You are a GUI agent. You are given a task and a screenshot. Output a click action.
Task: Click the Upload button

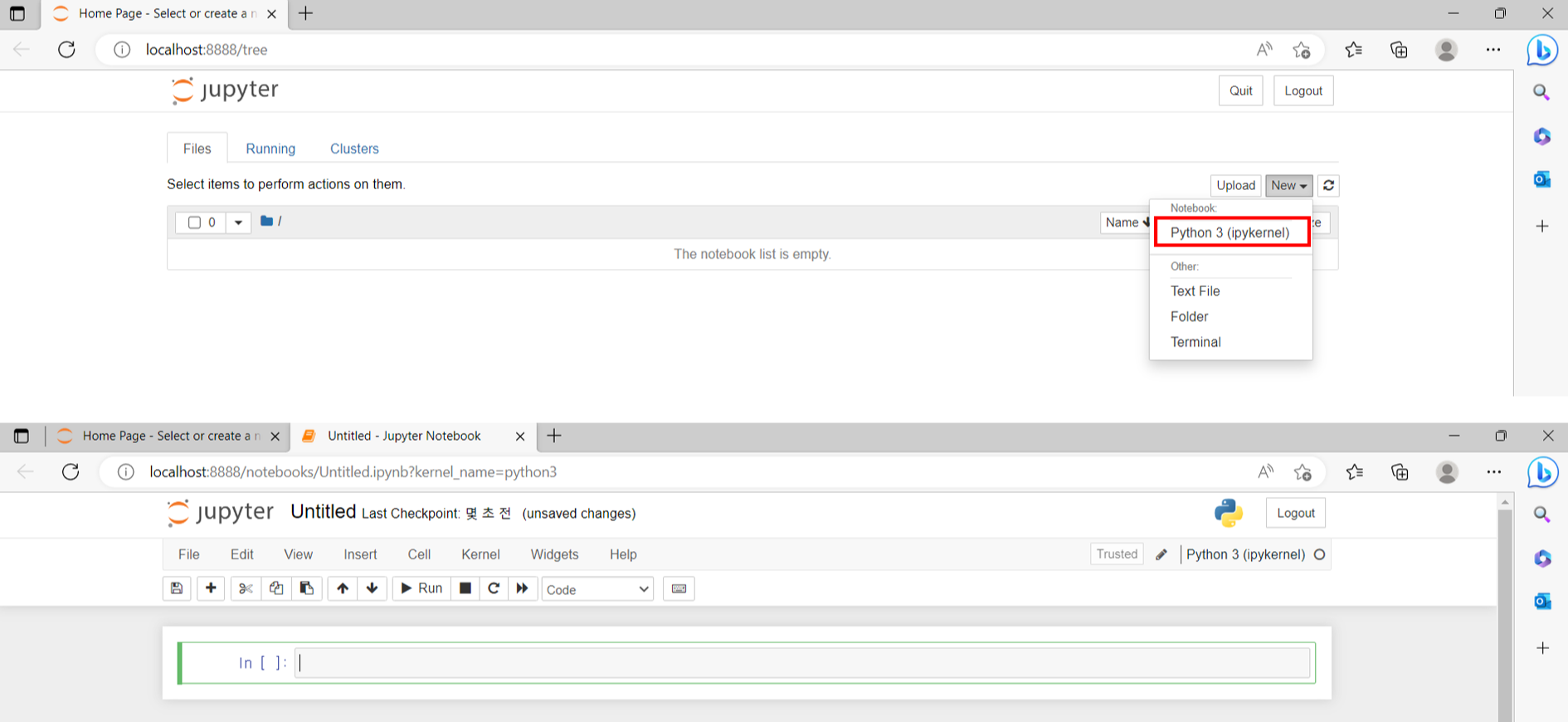tap(1236, 185)
